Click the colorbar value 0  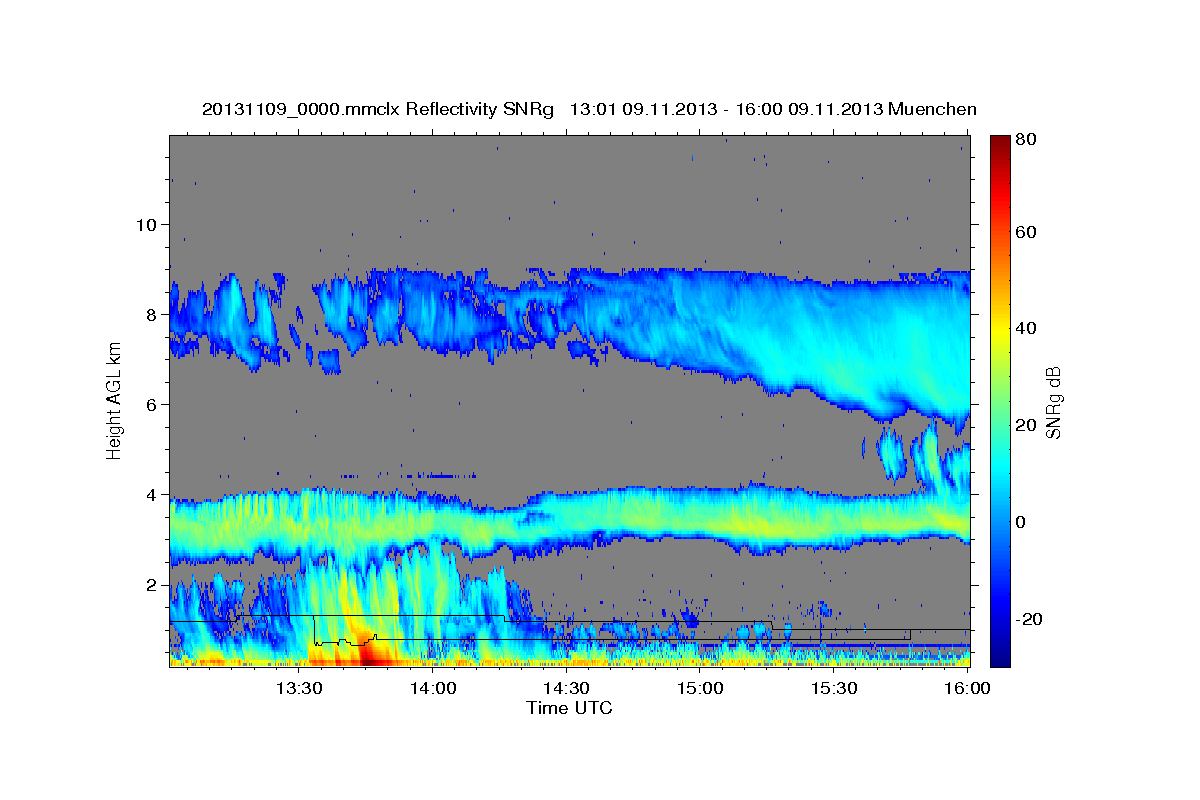[x=1021, y=522]
